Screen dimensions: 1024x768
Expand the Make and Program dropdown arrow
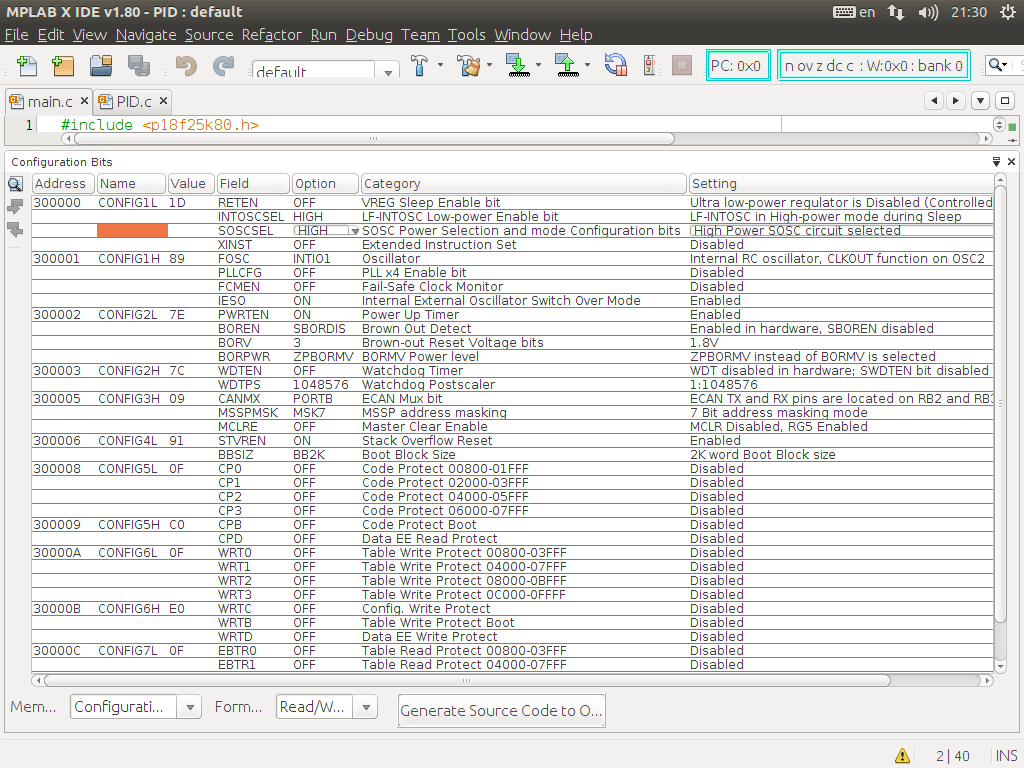point(538,65)
